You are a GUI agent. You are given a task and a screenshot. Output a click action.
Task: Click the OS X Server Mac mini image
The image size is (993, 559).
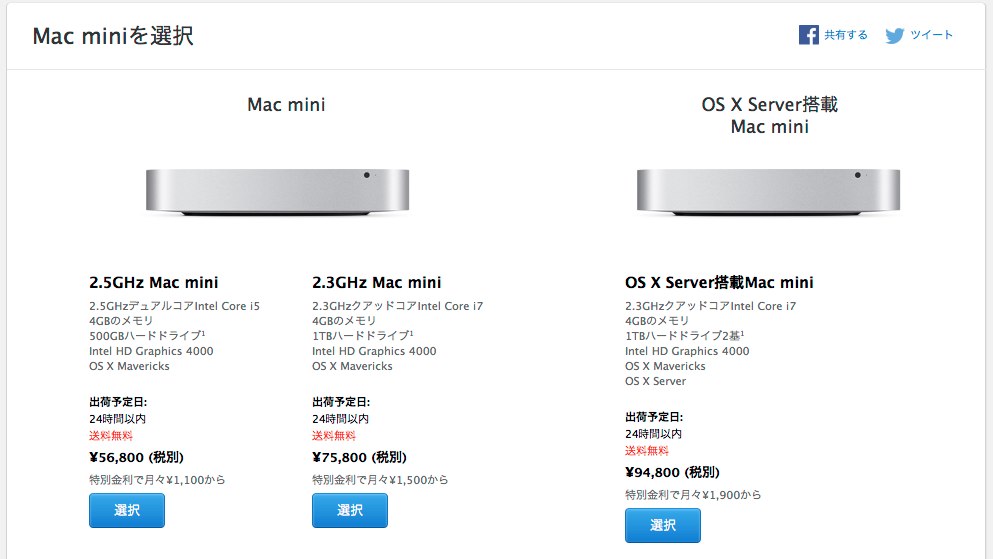coord(769,192)
